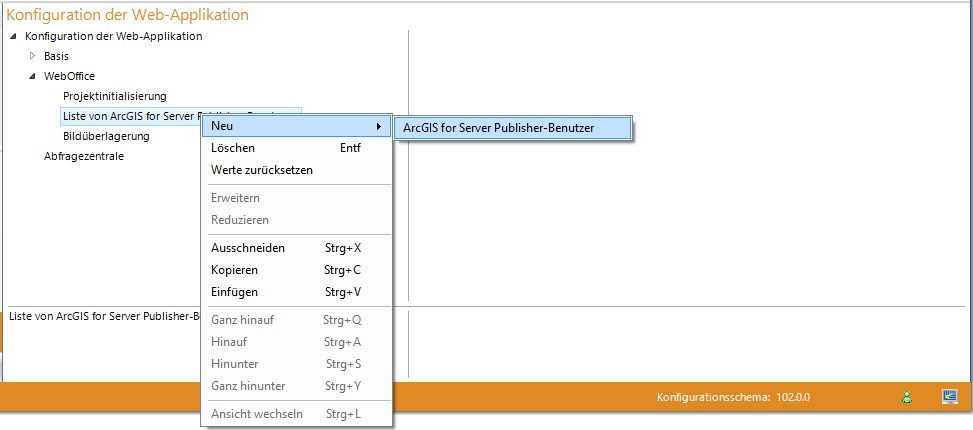
Task: Collapse the root Konfiguration der Web-Applikation node
Action: [x=12, y=37]
